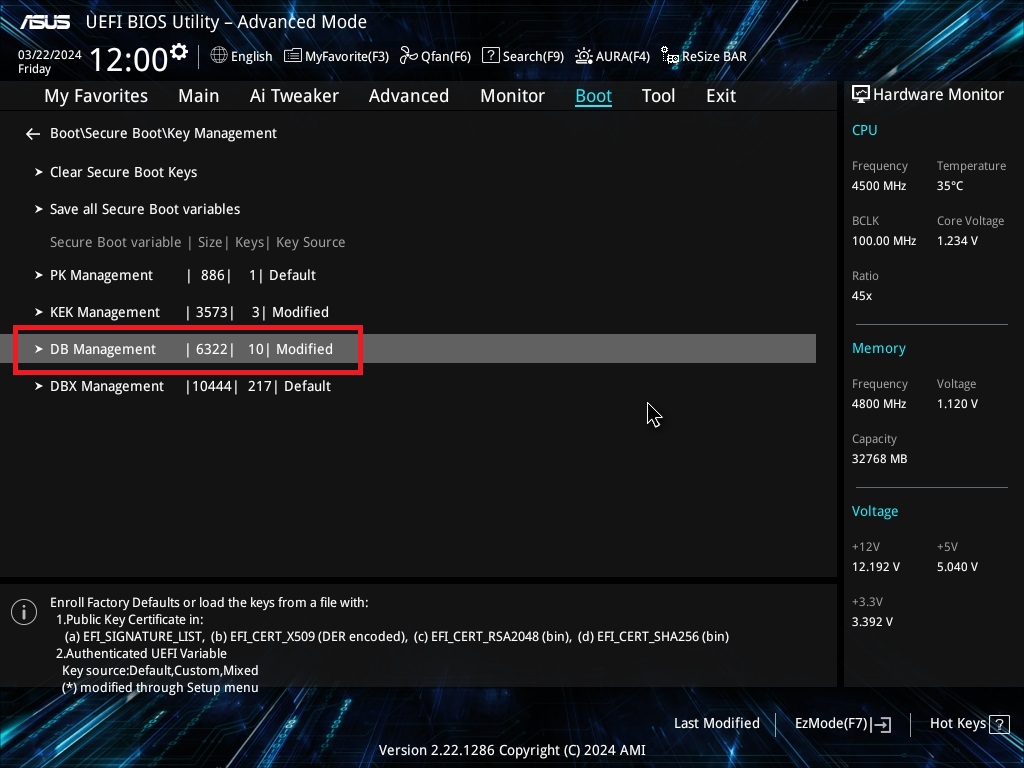Click Save all Secure Boot variables
This screenshot has width=1024, height=768.
coord(145,209)
